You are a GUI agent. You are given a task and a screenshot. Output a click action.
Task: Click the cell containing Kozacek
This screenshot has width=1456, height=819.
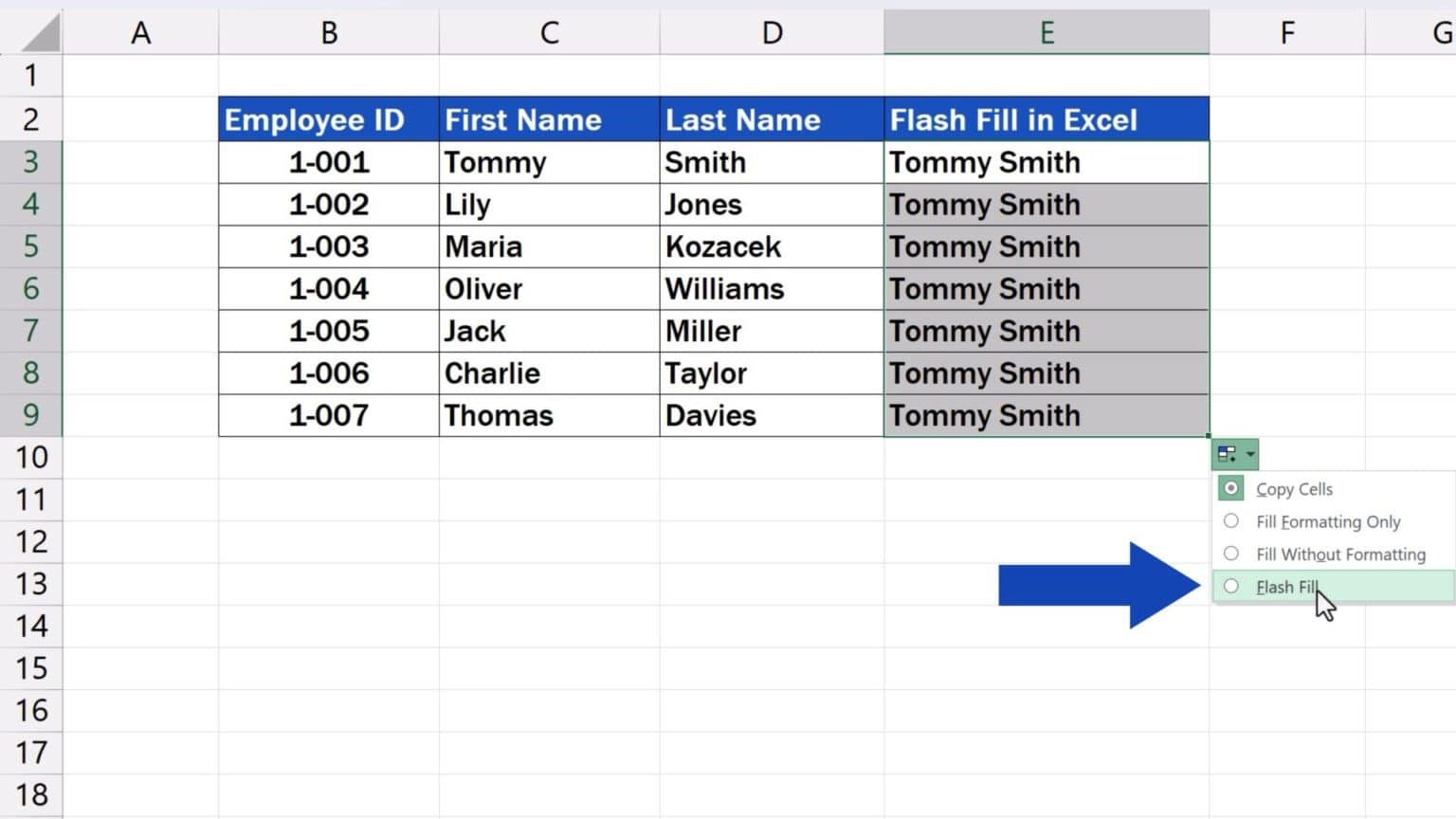point(771,246)
